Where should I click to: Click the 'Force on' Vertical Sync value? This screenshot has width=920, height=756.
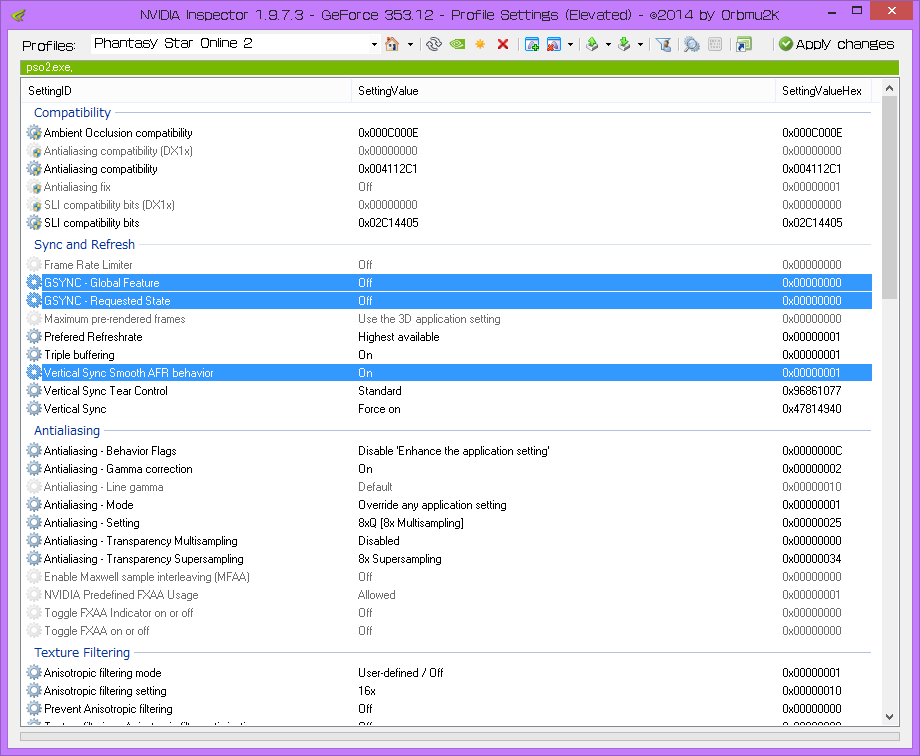point(379,409)
